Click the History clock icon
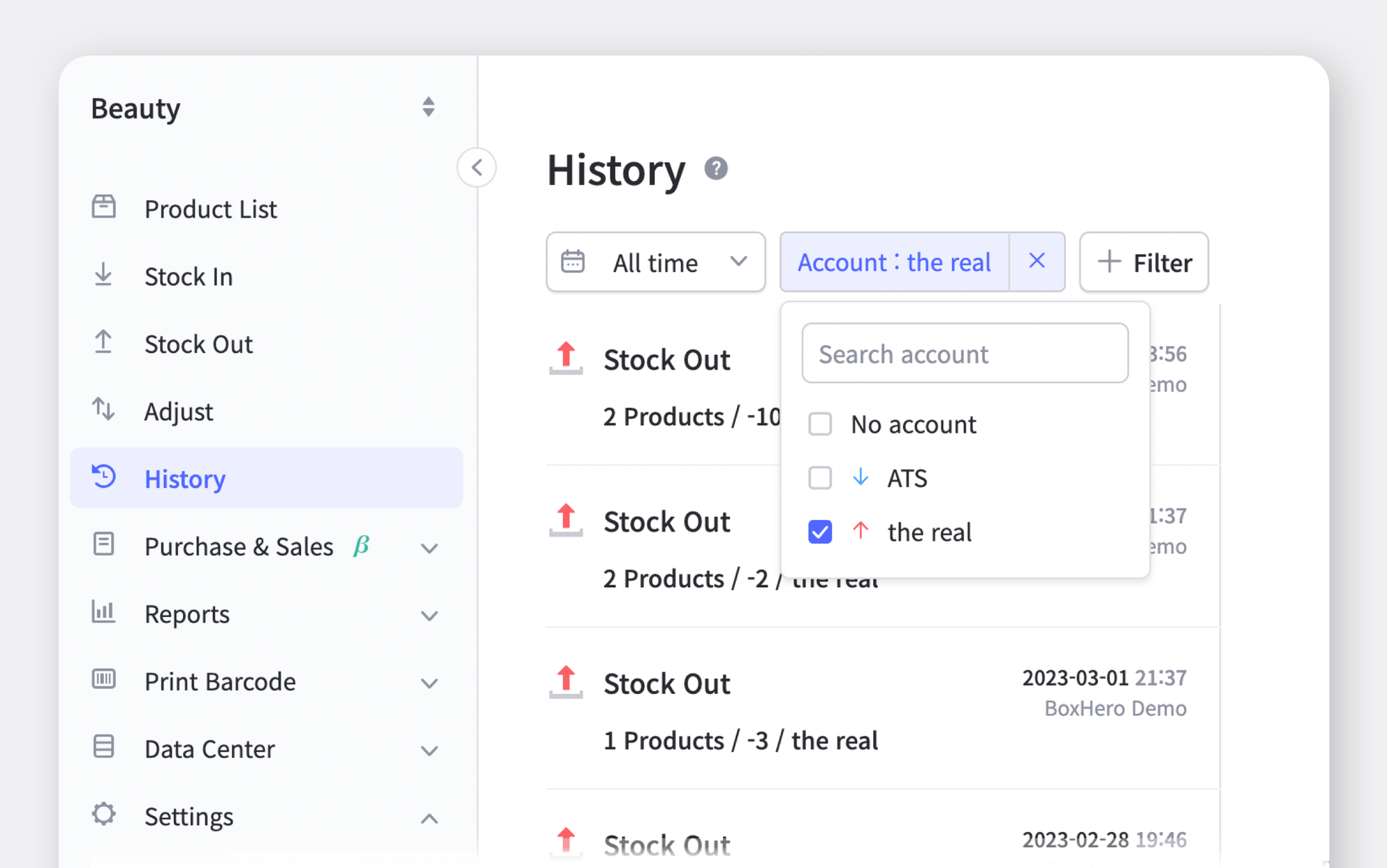1387x868 pixels. (x=103, y=477)
